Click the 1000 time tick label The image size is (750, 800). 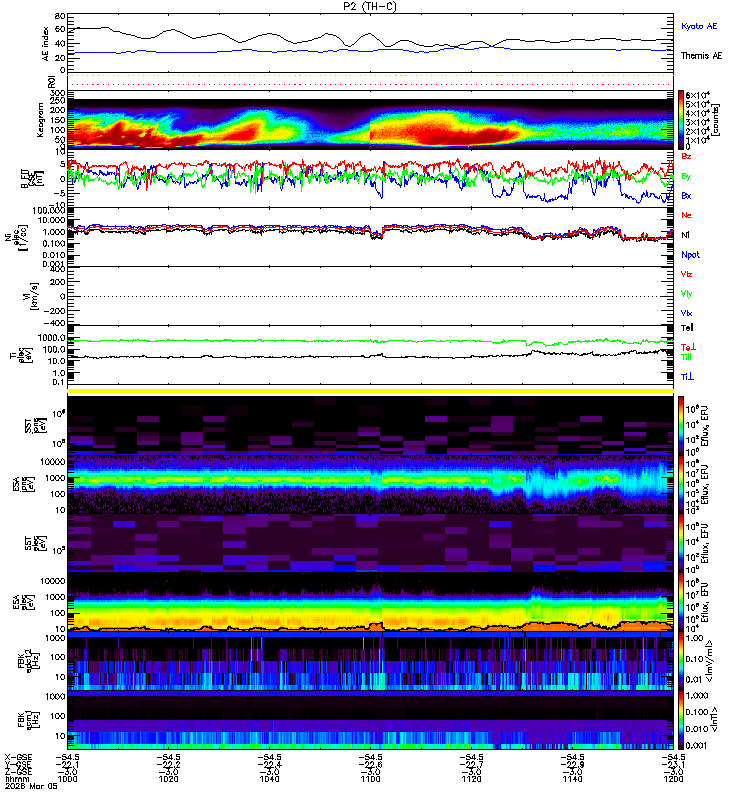coord(67,779)
